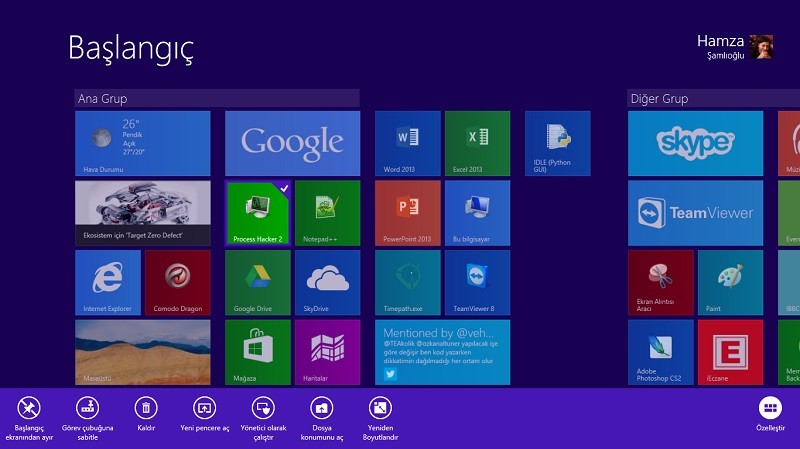Open Yeniden Boyutlandır resize options
Image resolution: width=800 pixels, height=449 pixels.
(380, 418)
